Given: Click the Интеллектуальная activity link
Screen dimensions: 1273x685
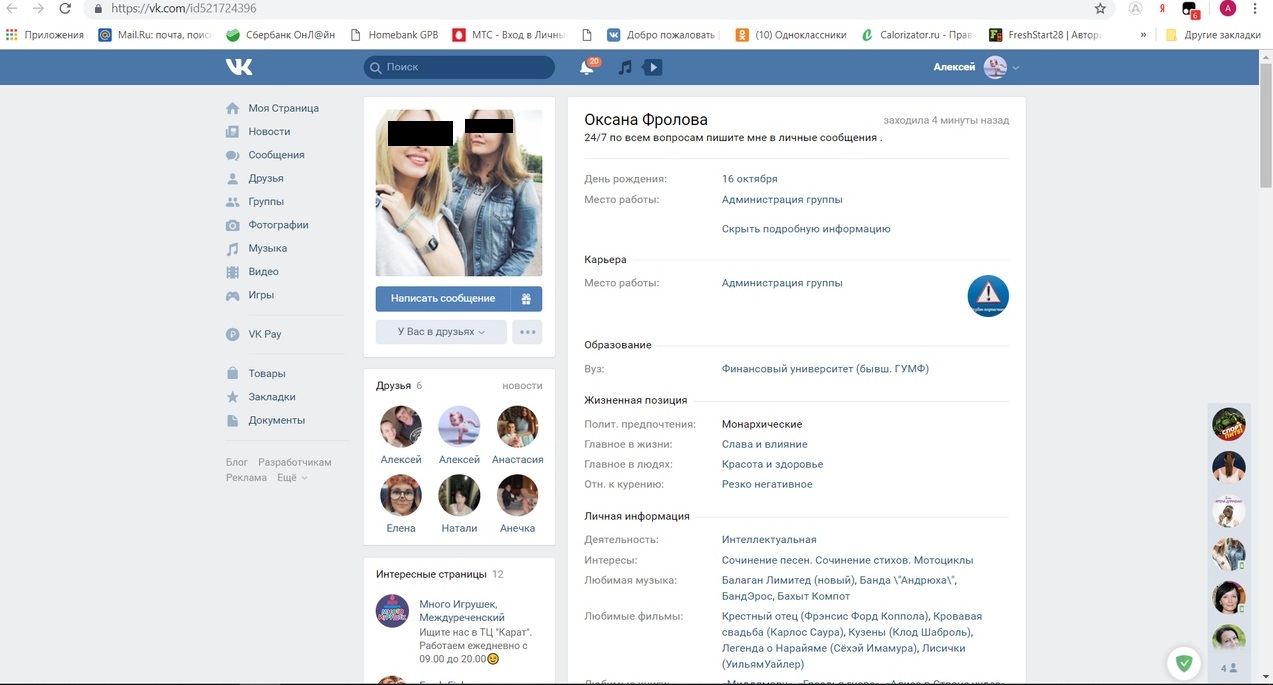Looking at the screenshot, I should tap(769, 540).
